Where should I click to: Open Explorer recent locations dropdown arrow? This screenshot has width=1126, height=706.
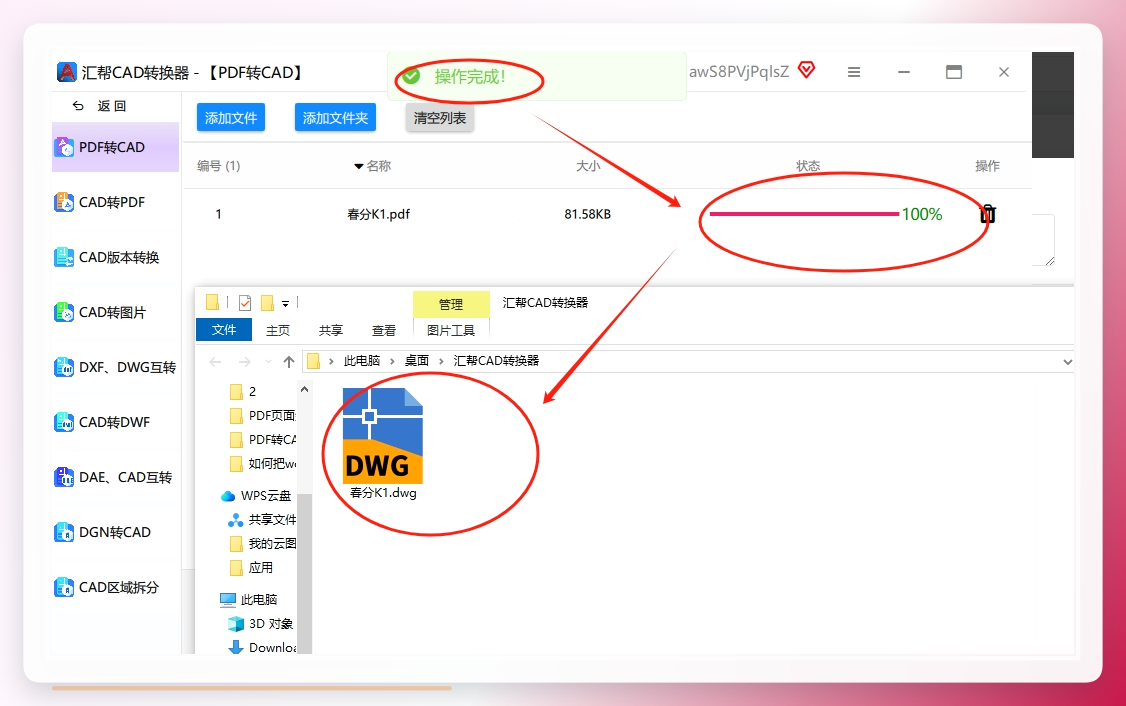269,362
